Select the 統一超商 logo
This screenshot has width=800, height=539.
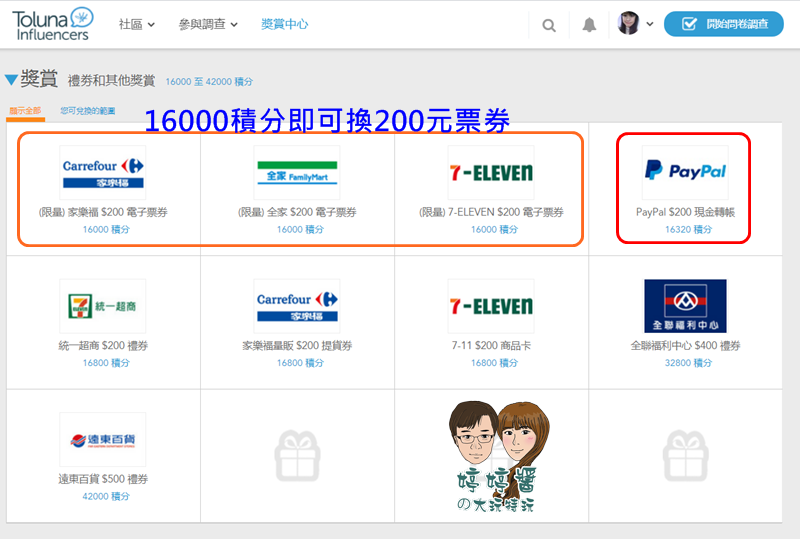coord(103,306)
